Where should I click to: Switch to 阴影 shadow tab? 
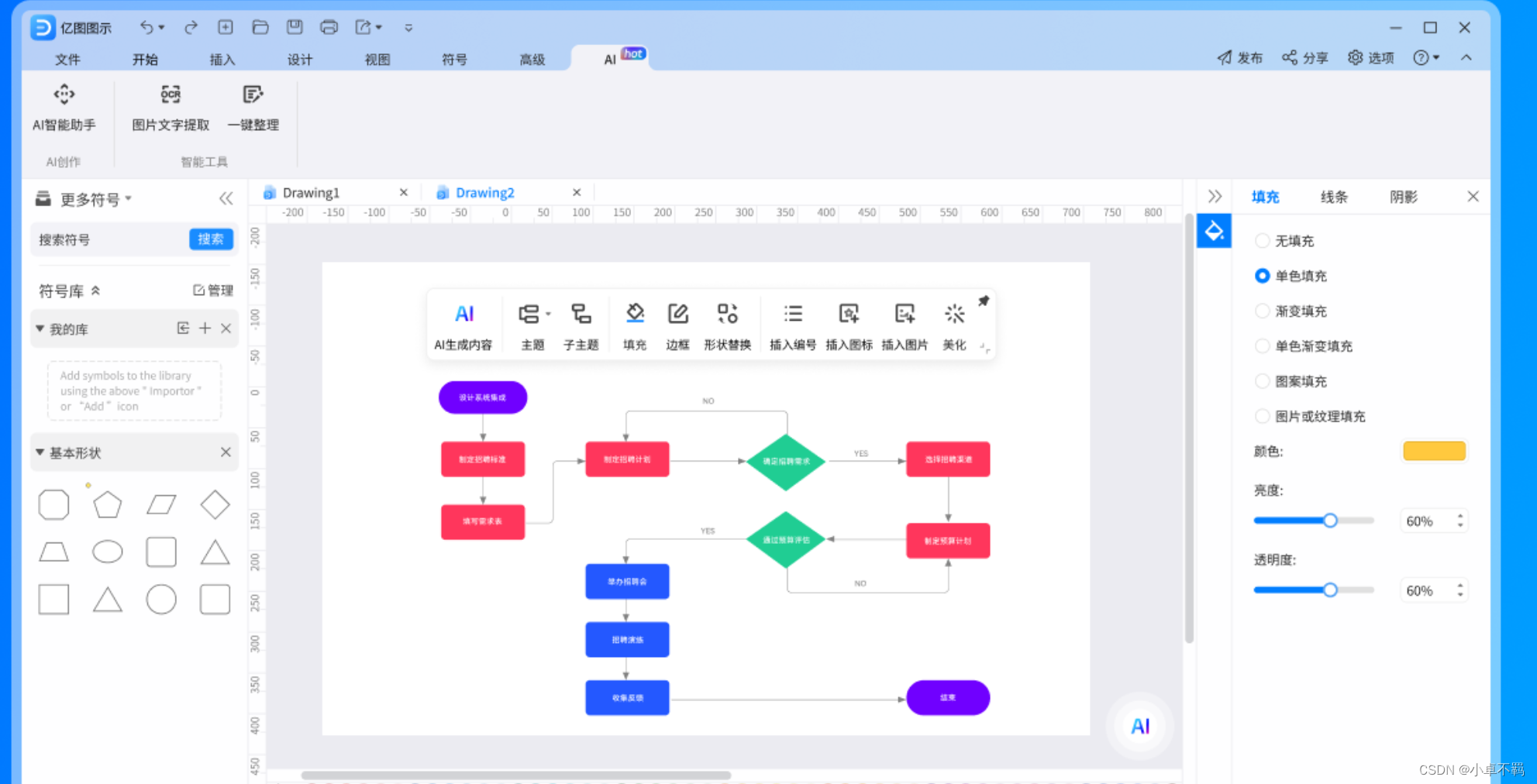[x=1404, y=197]
